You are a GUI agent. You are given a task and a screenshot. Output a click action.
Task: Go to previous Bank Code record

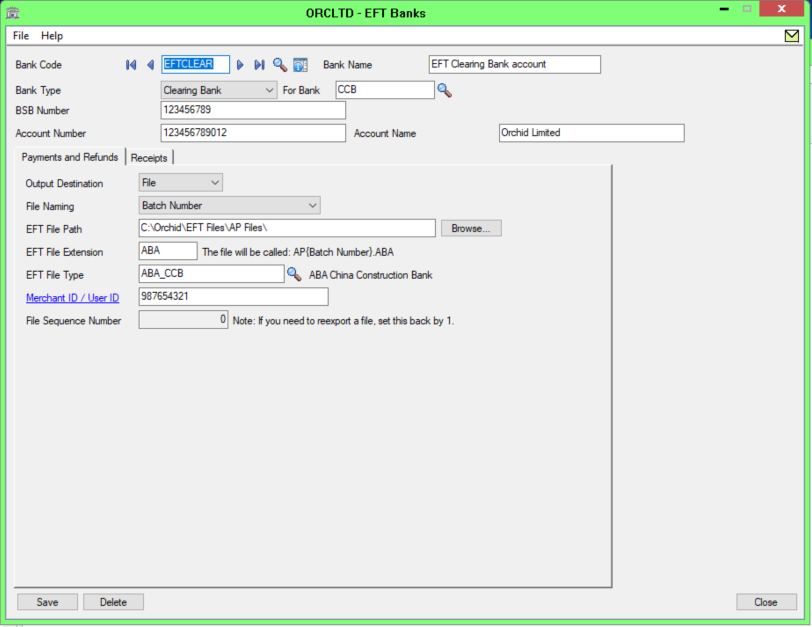coord(150,65)
